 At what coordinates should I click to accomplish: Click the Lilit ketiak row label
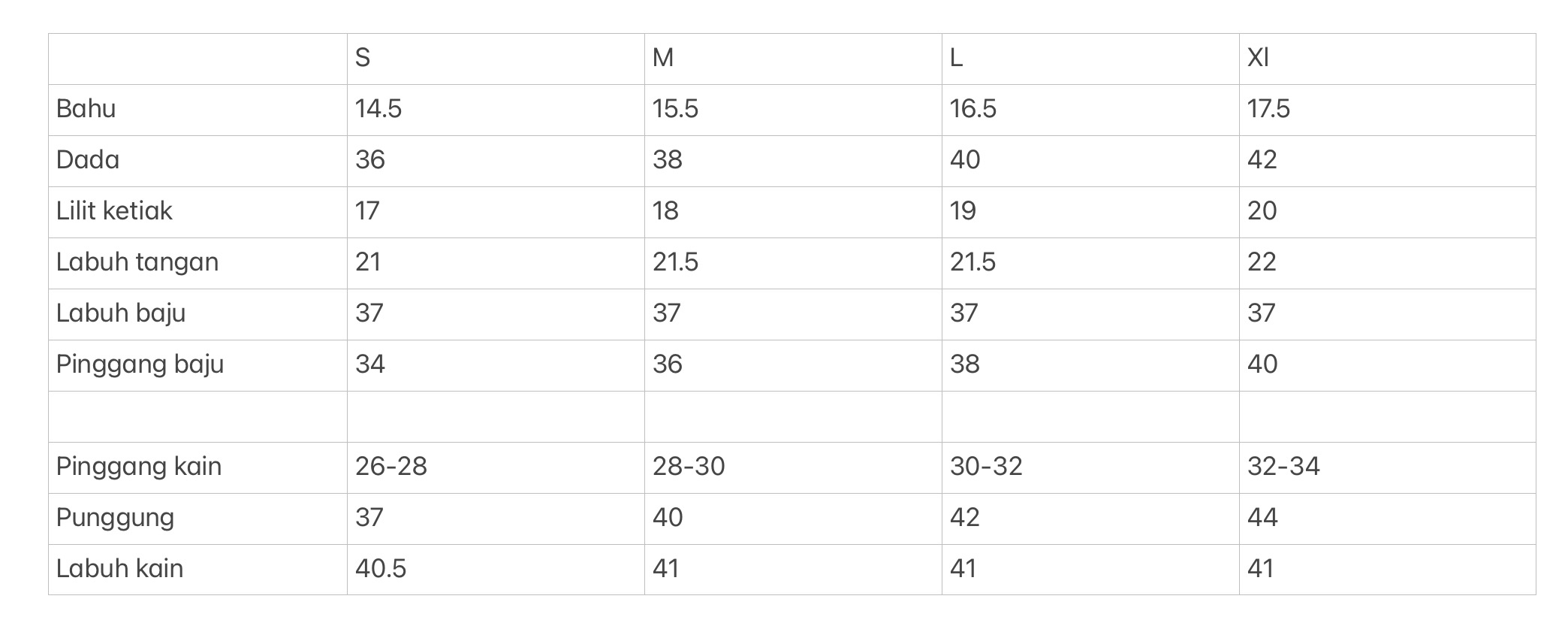tap(114, 211)
